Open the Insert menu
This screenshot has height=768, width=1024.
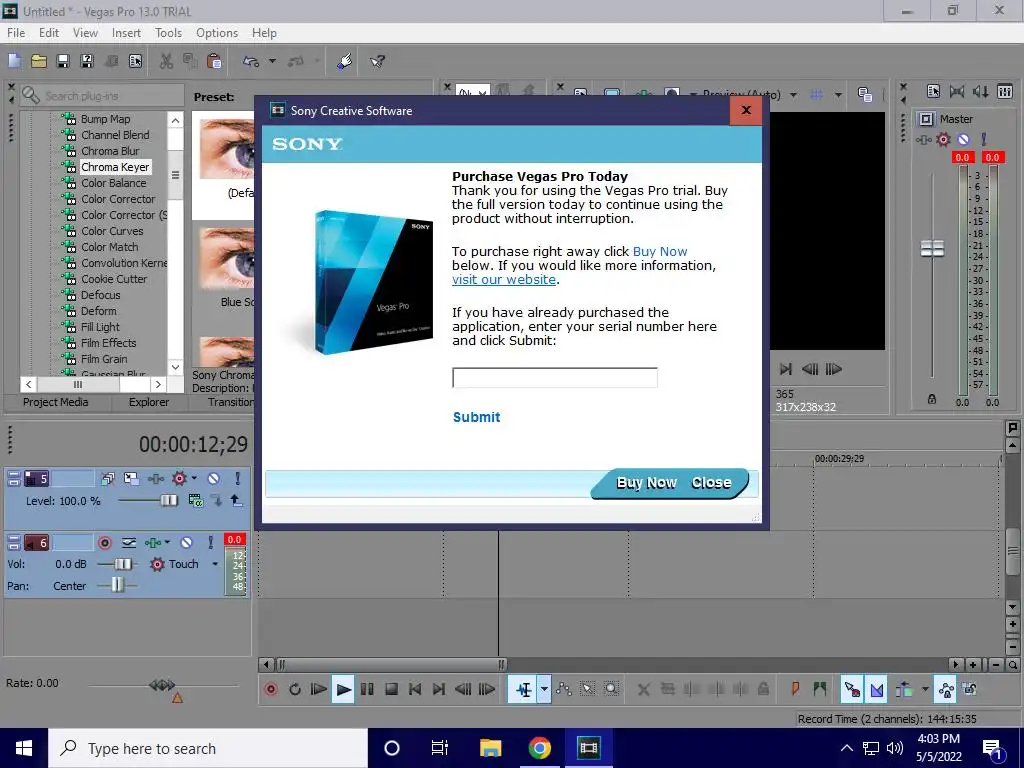(x=126, y=33)
